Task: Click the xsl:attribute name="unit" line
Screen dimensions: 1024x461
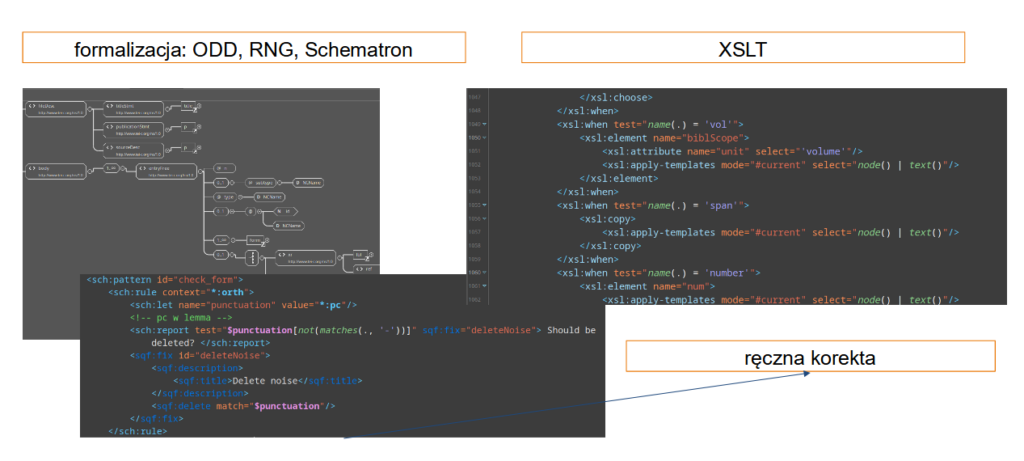Action: tap(732, 151)
